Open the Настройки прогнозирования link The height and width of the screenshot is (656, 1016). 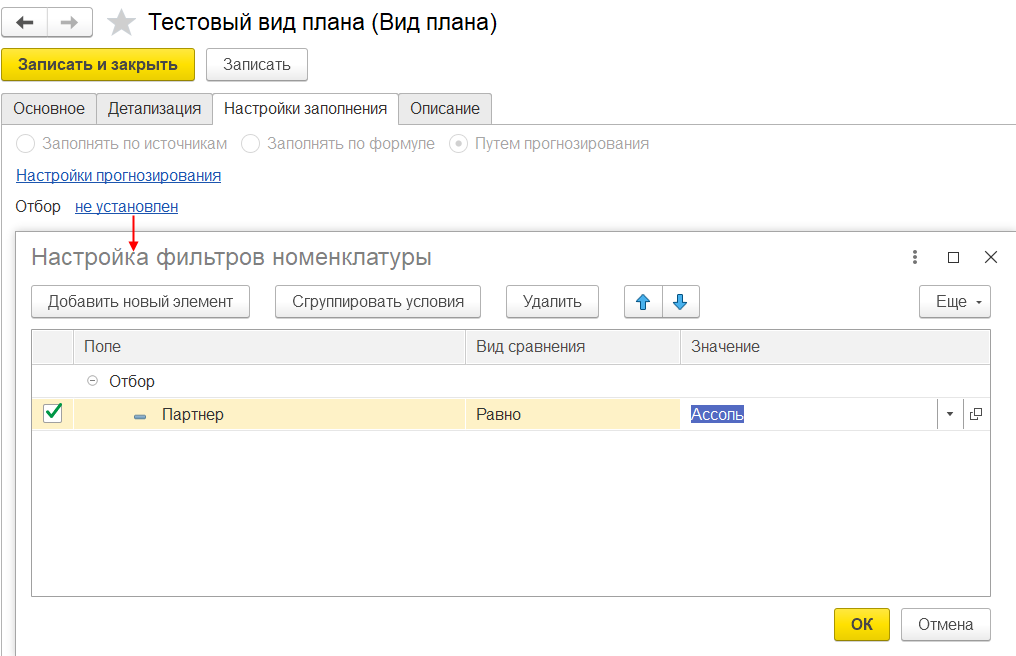118,175
